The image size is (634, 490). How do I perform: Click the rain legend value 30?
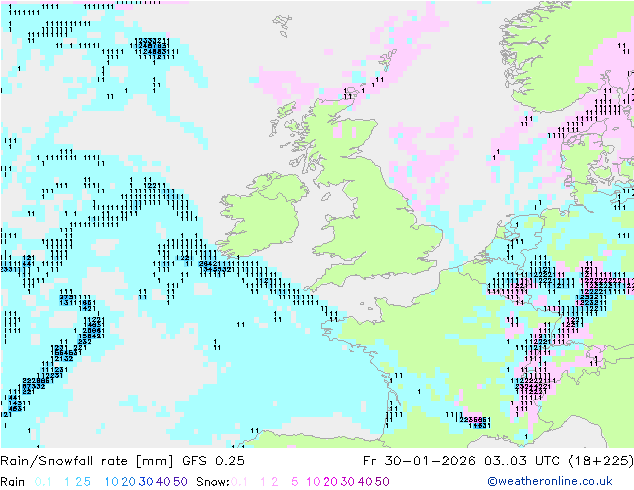pyautogui.click(x=146, y=482)
